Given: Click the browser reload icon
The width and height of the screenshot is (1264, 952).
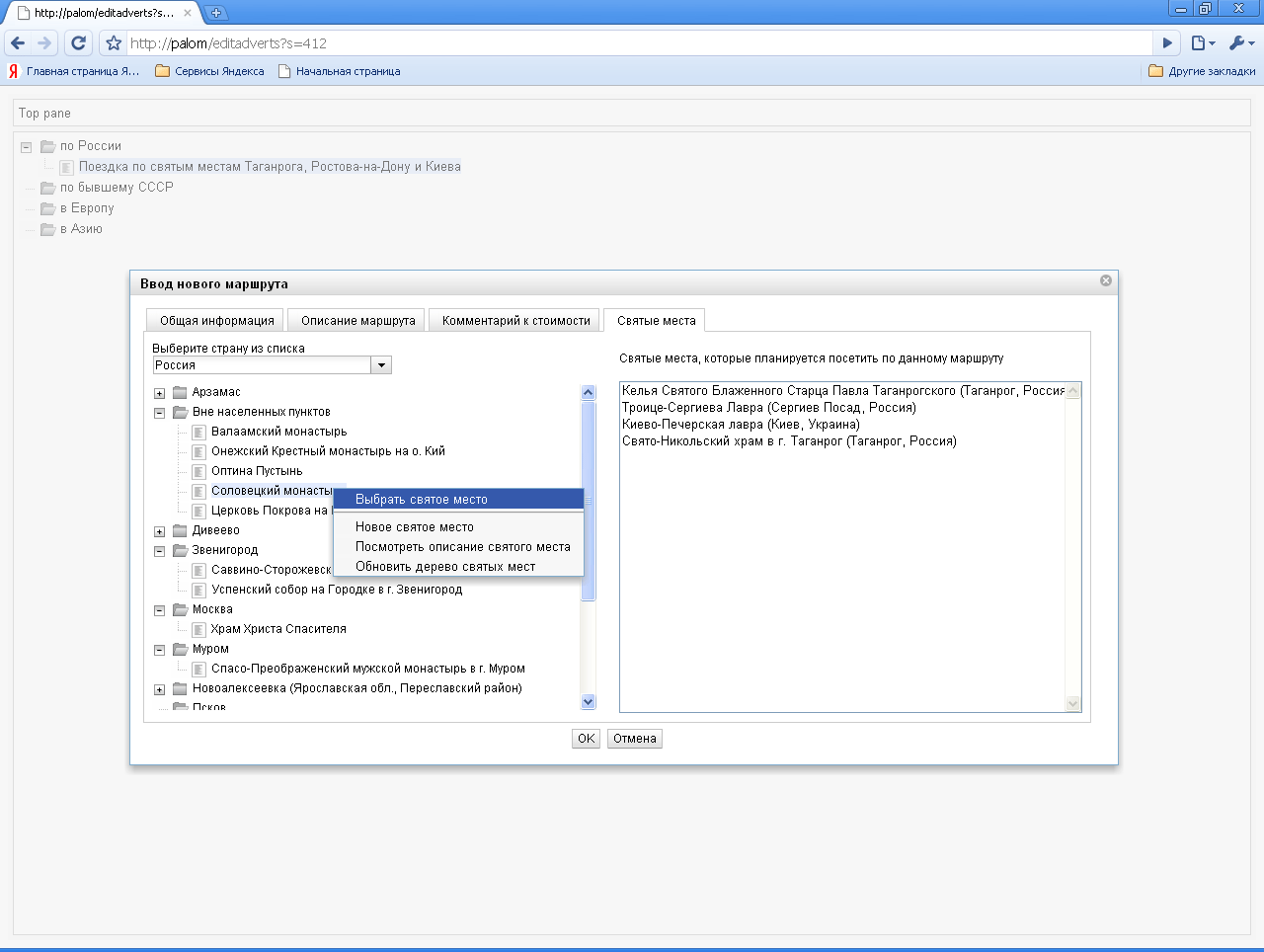Looking at the screenshot, I should pyautogui.click(x=78, y=42).
